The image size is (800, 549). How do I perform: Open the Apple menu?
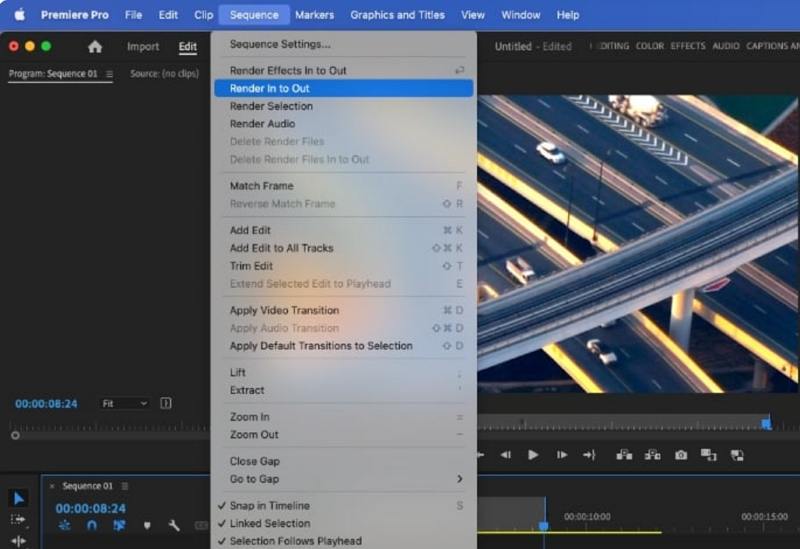[19, 15]
